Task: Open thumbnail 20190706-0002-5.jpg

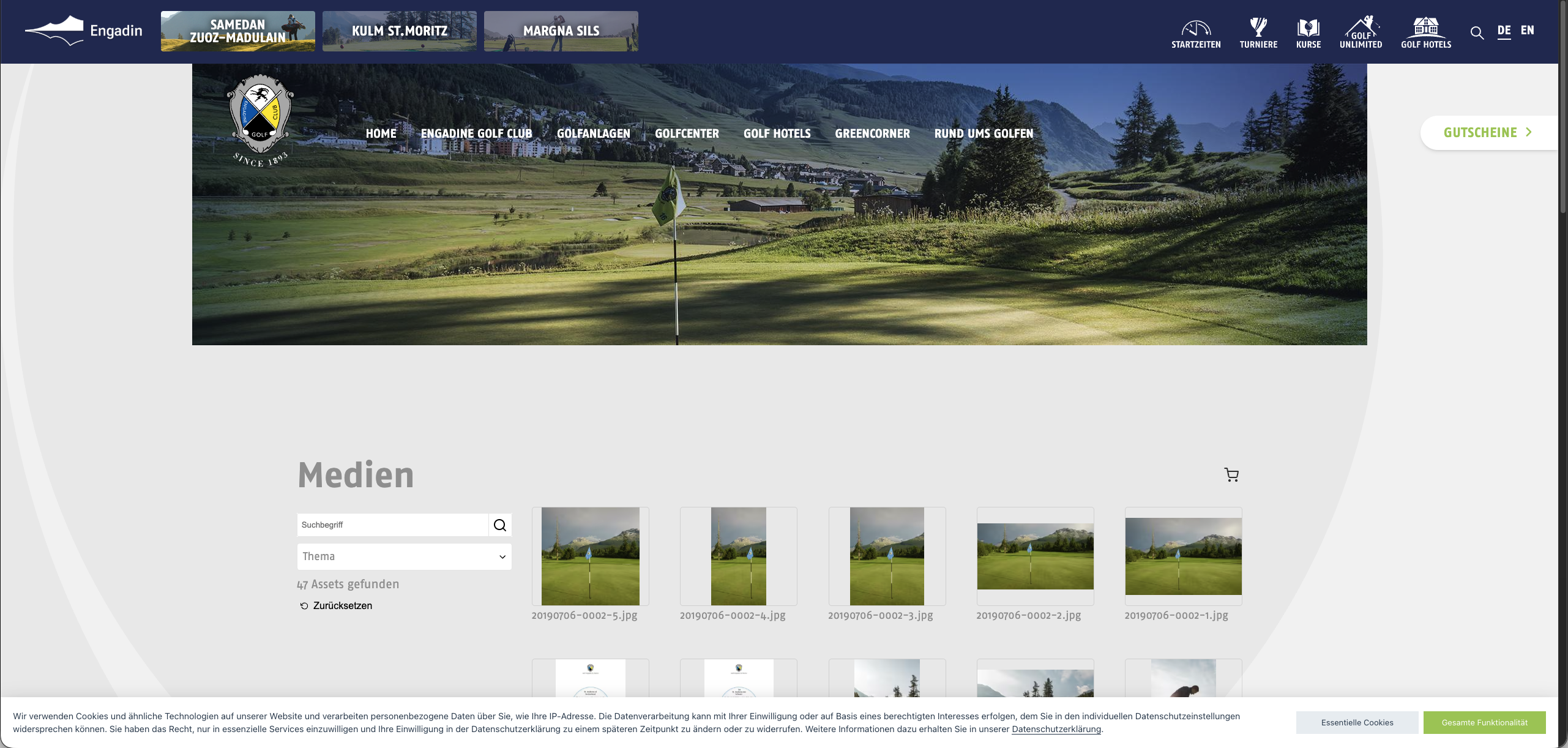Action: click(591, 556)
